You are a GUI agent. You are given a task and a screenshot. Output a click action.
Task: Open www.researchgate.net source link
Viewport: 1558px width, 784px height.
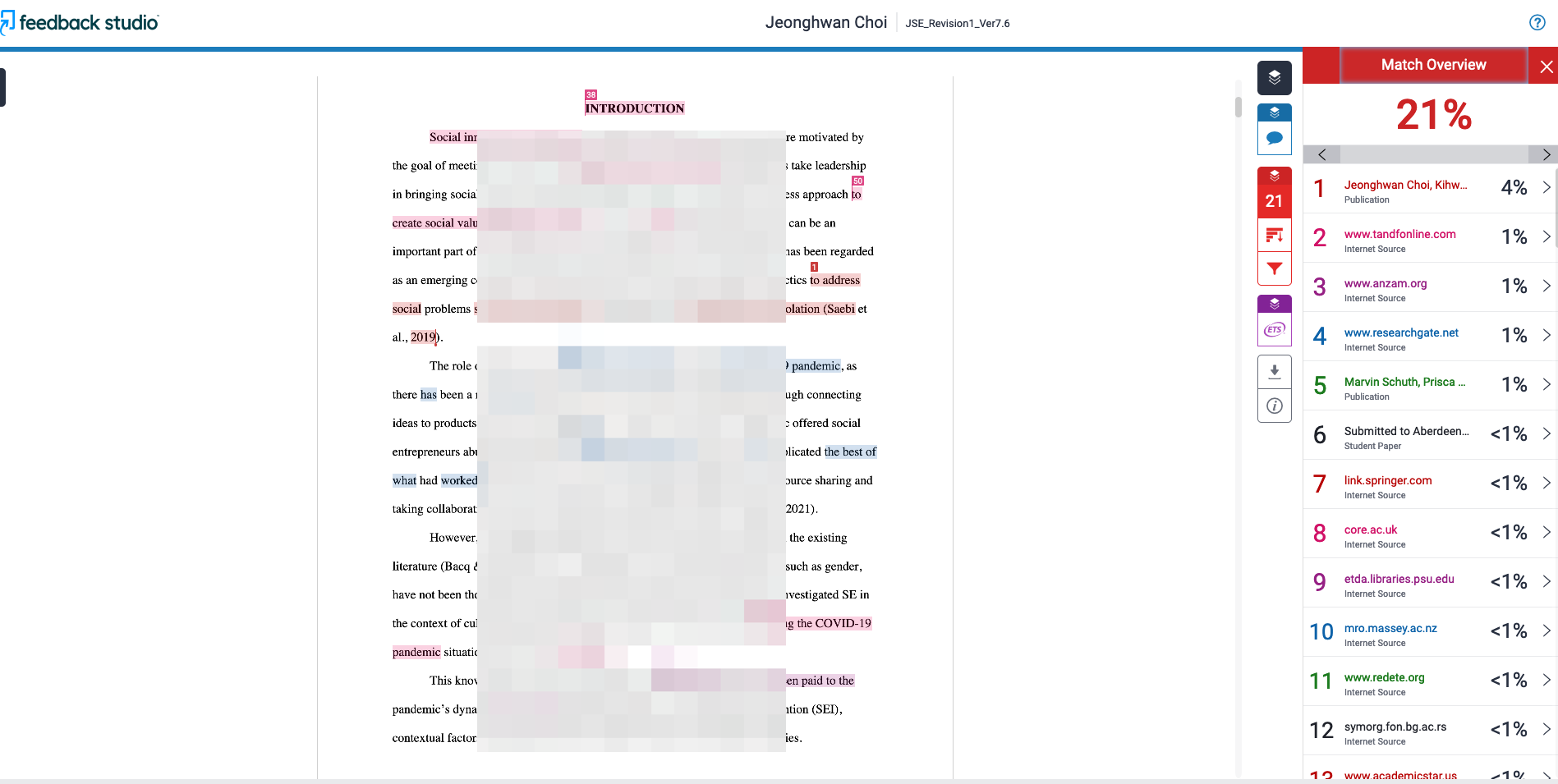[x=1401, y=332]
